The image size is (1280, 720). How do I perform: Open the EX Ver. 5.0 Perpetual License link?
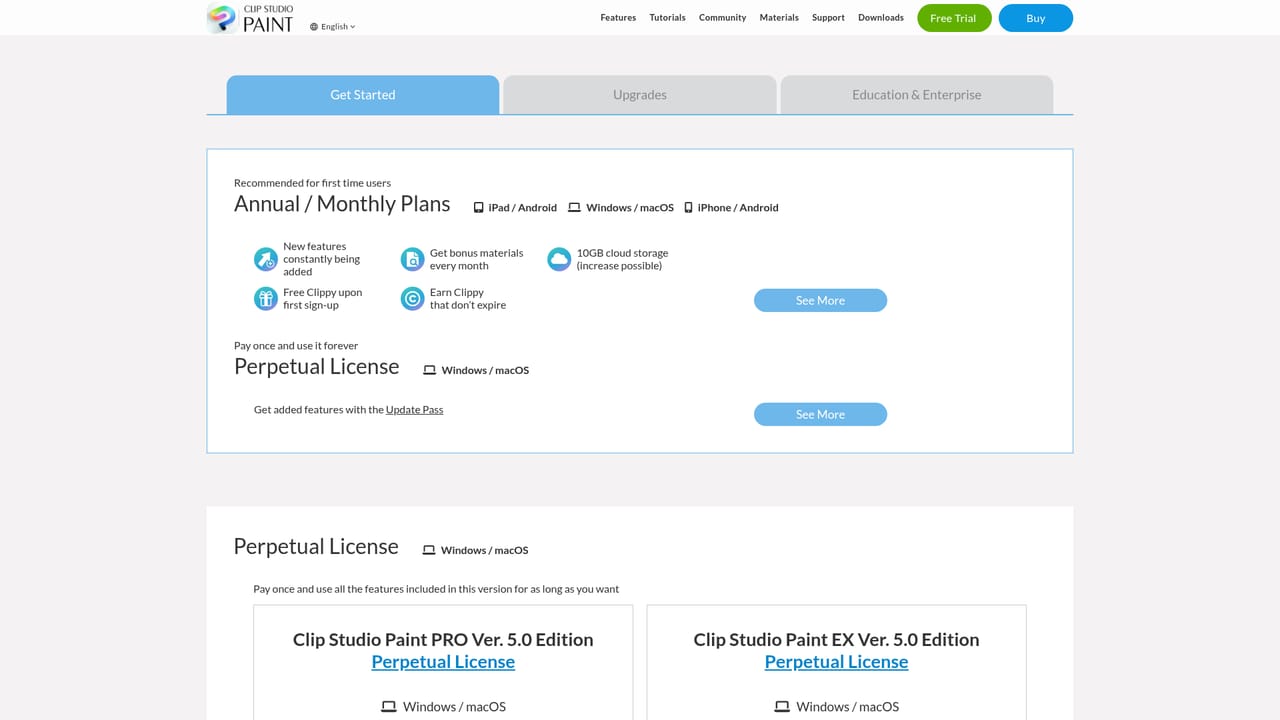836,662
